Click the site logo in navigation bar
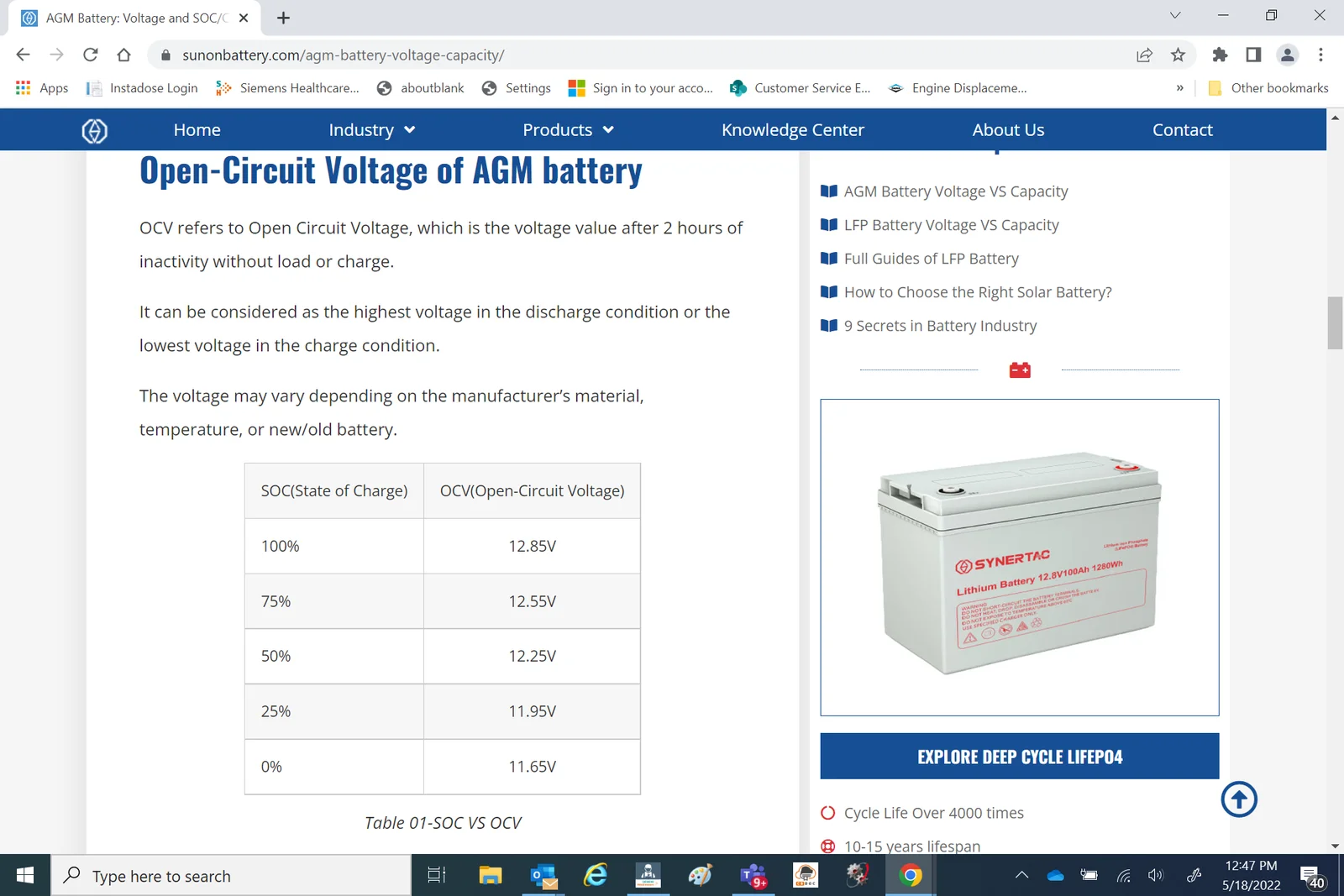This screenshot has height=896, width=1344. point(94,130)
